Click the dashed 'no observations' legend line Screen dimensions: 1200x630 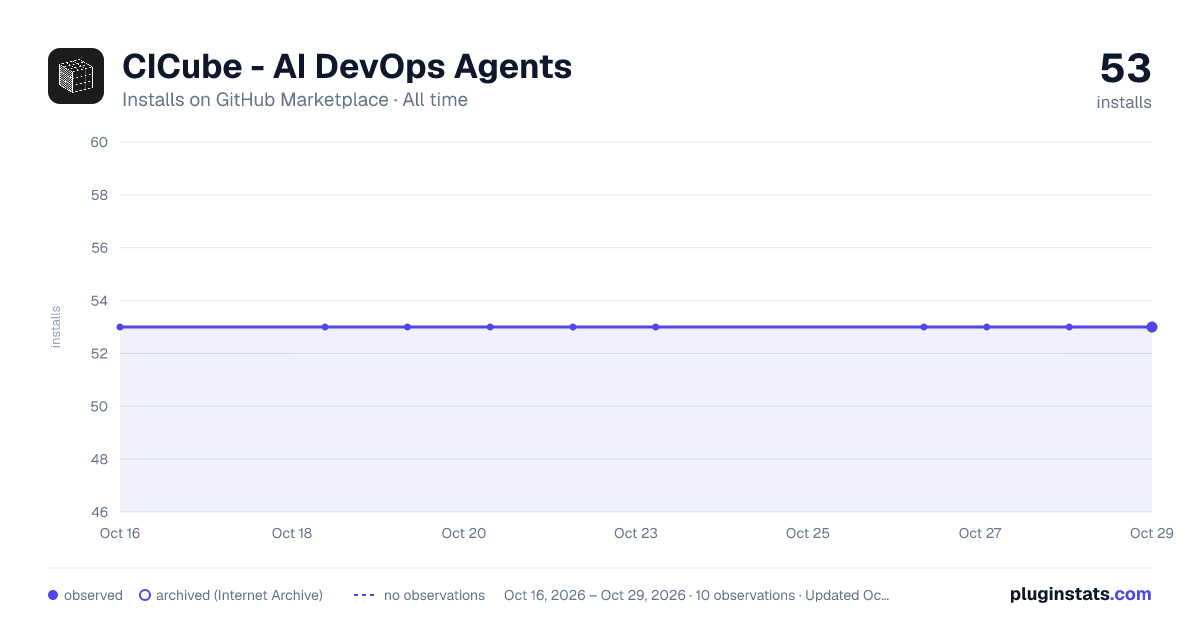coord(364,595)
